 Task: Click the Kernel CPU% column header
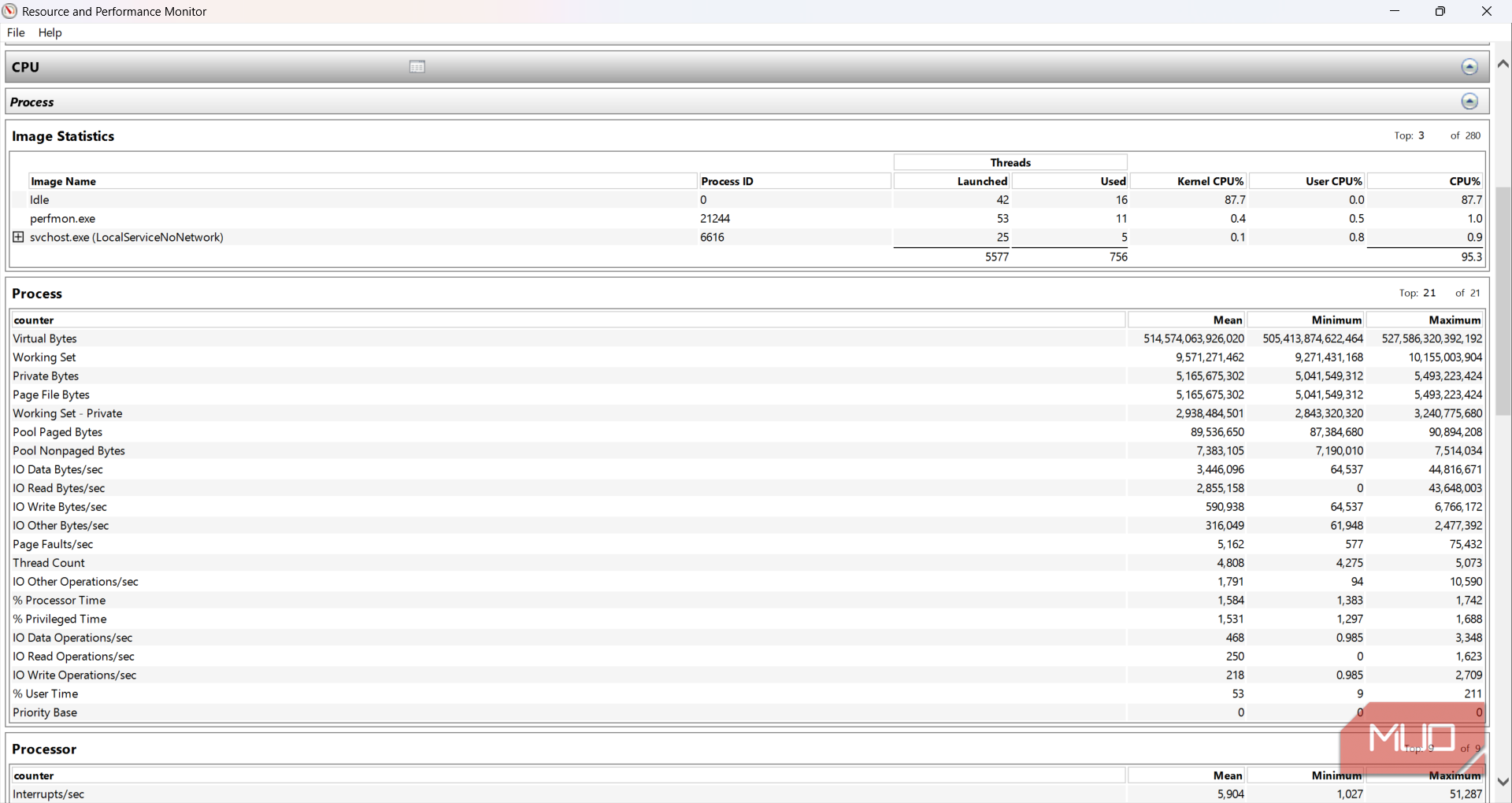coord(1188,181)
